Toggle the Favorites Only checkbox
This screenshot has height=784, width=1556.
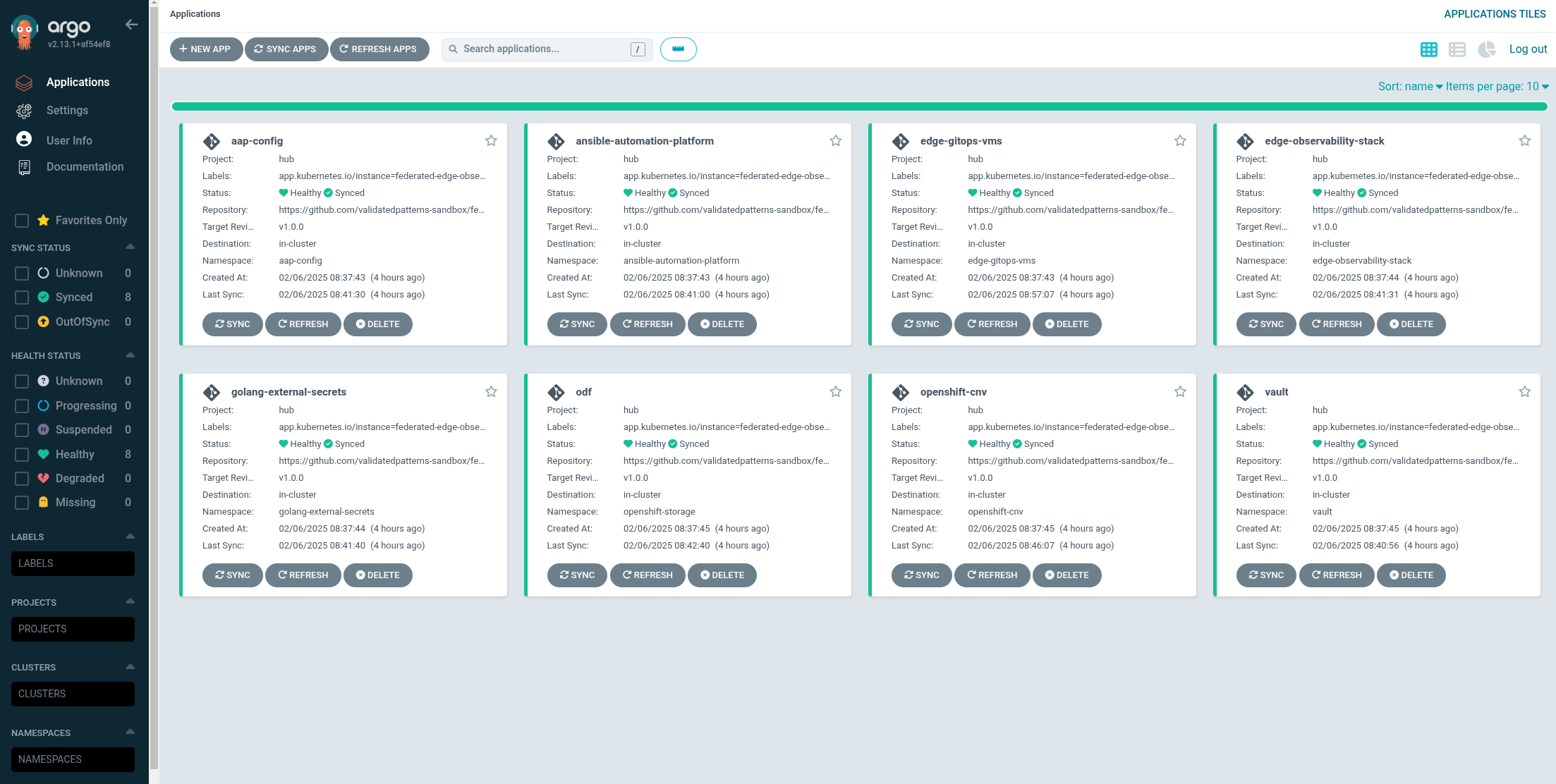(22, 221)
